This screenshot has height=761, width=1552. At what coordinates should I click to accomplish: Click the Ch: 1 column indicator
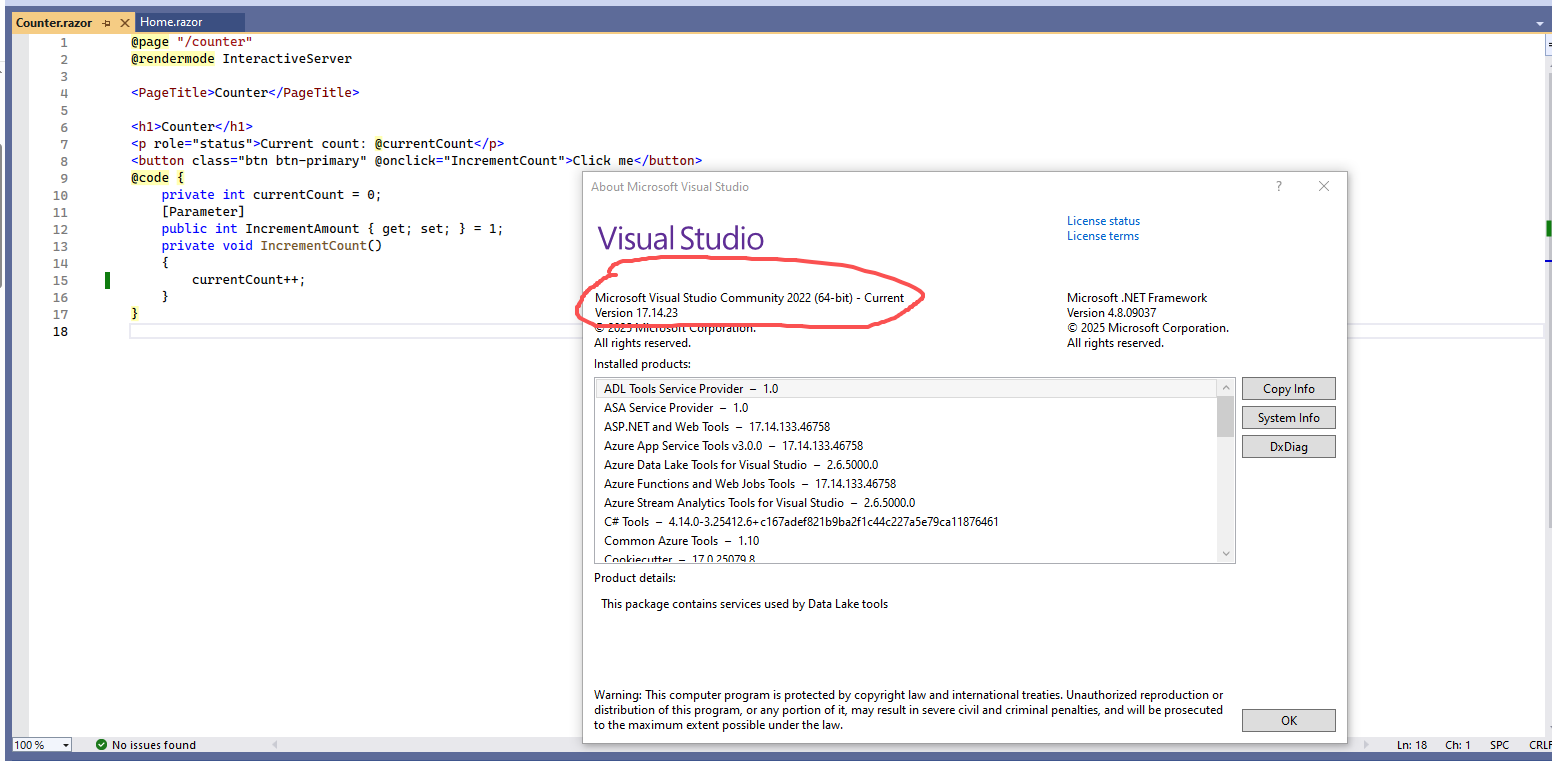[1458, 745]
